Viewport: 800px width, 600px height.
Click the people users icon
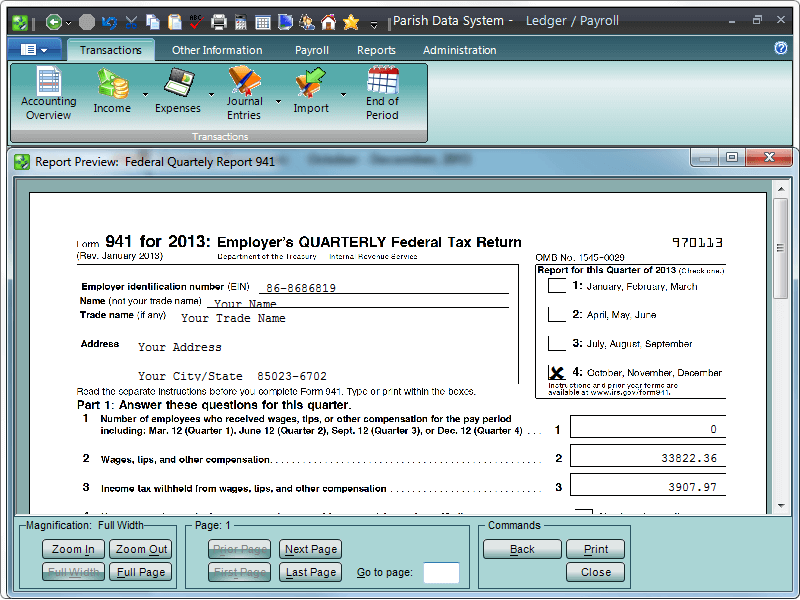pos(307,22)
